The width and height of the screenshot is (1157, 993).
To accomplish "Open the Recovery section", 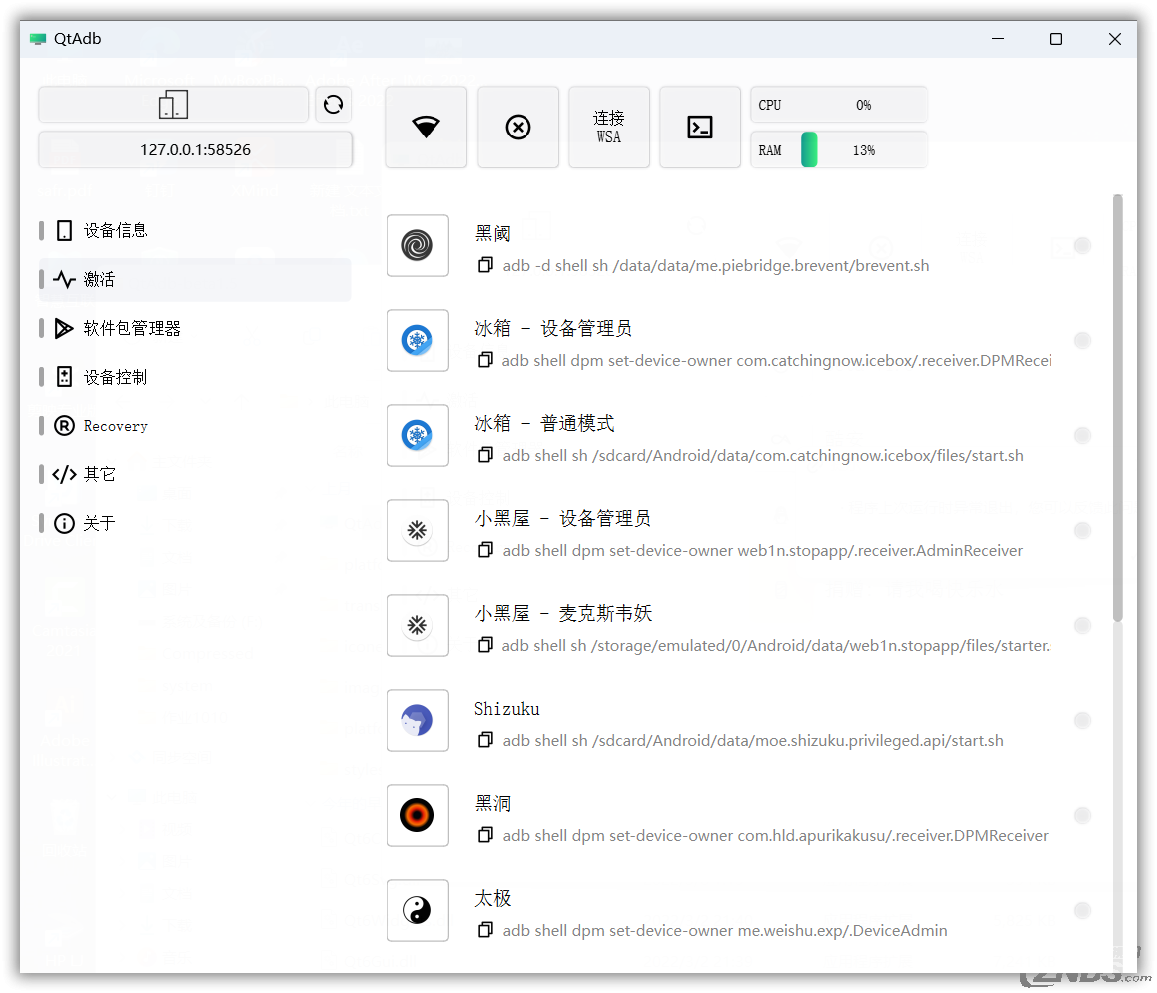I will (x=195, y=426).
